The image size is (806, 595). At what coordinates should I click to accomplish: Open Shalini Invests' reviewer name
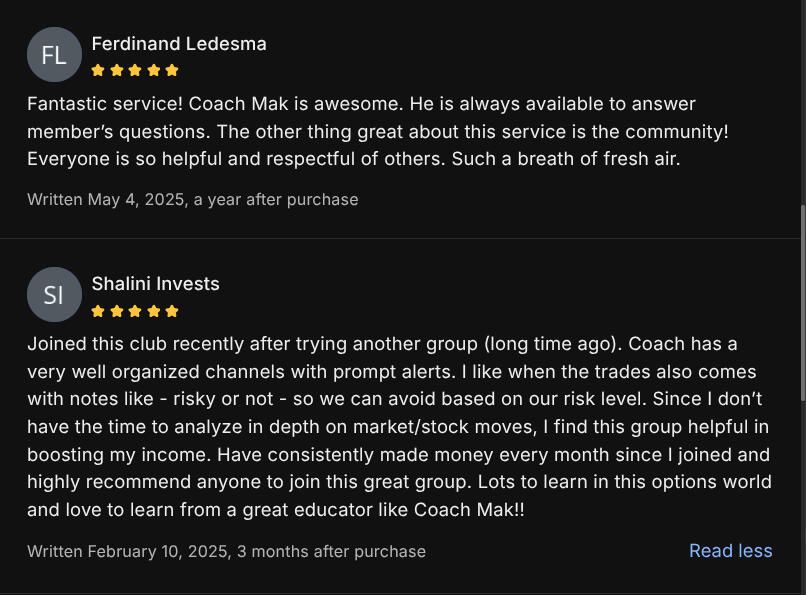155,284
